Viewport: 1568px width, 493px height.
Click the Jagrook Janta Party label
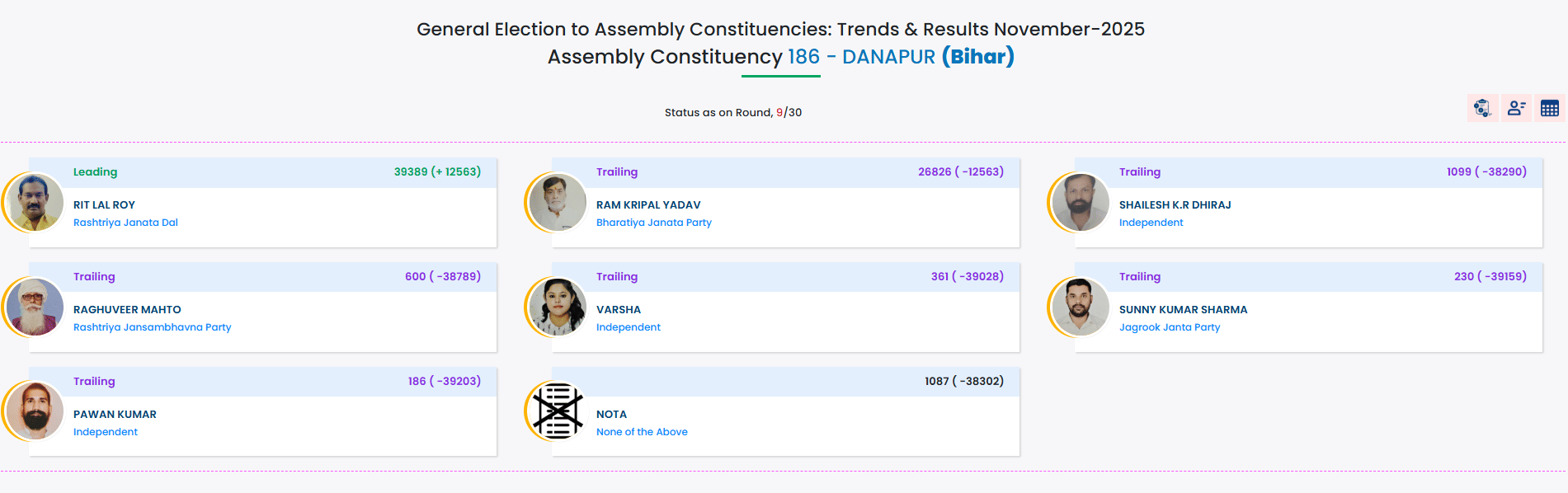(x=1169, y=327)
